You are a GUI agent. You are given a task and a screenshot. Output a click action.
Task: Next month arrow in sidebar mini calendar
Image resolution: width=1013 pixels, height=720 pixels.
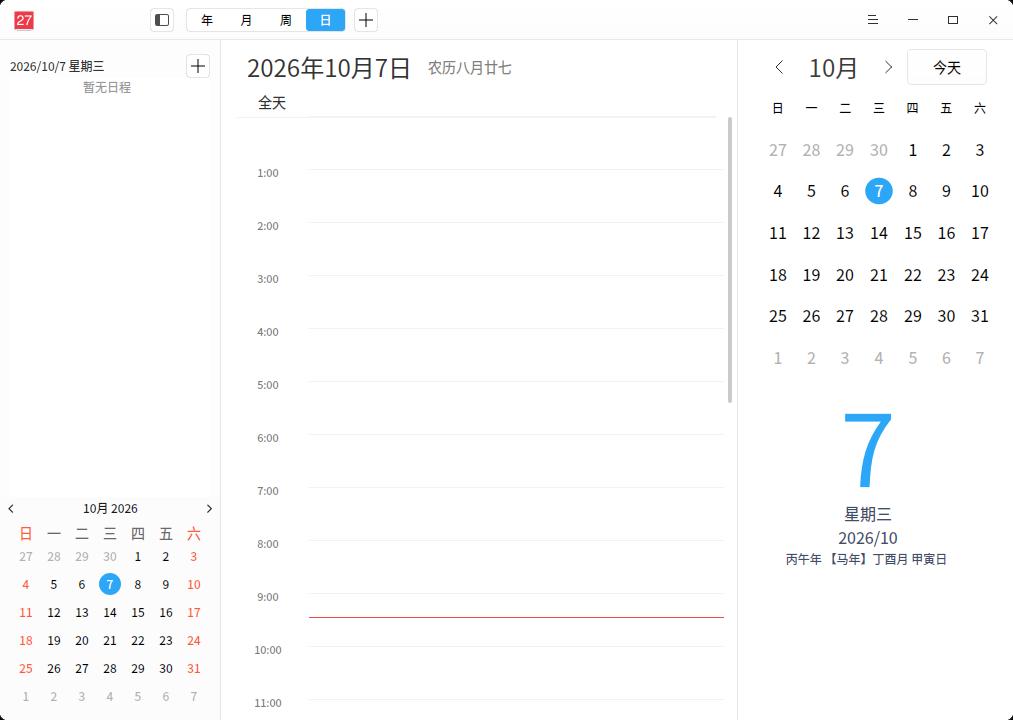point(209,509)
